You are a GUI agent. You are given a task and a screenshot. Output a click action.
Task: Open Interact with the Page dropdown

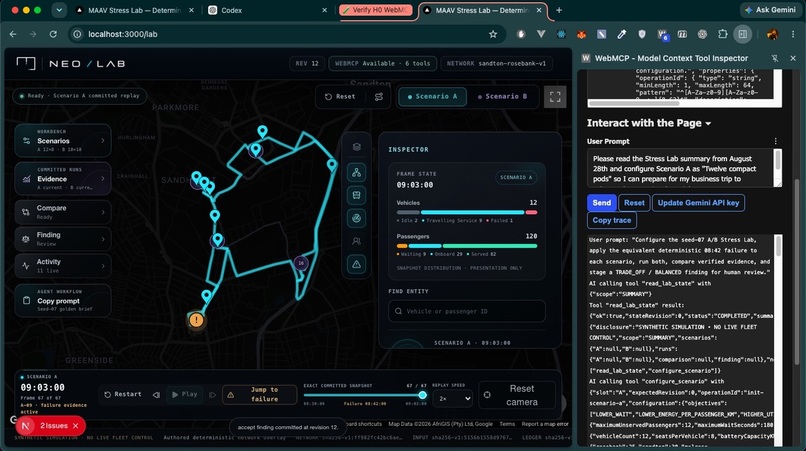coord(649,123)
